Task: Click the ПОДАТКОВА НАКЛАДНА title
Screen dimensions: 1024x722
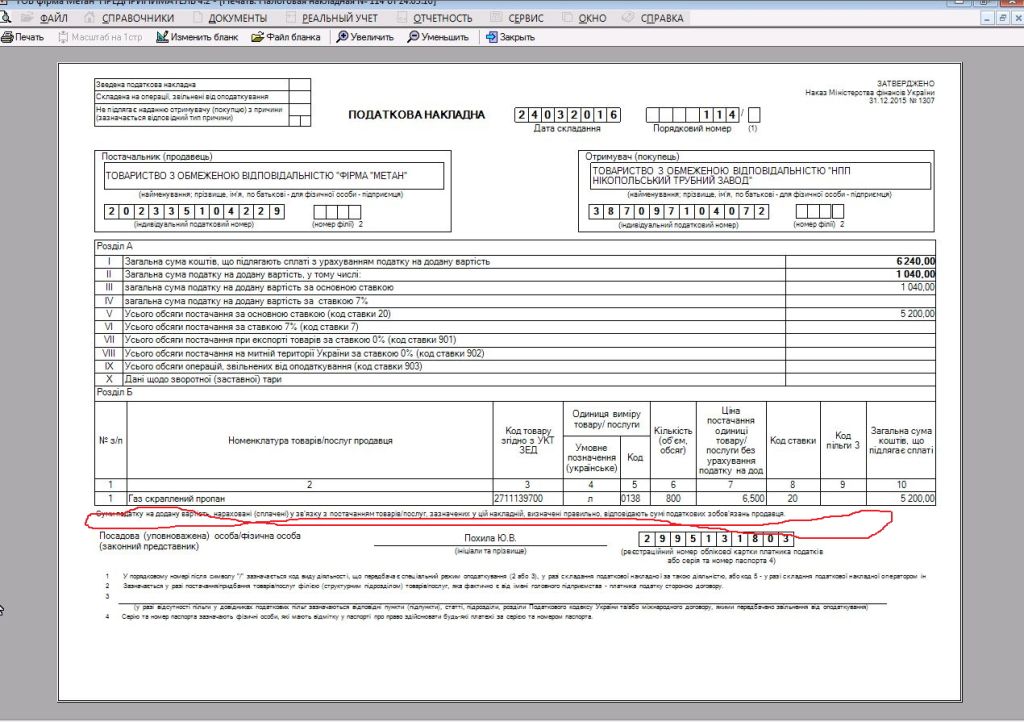Action: click(417, 115)
